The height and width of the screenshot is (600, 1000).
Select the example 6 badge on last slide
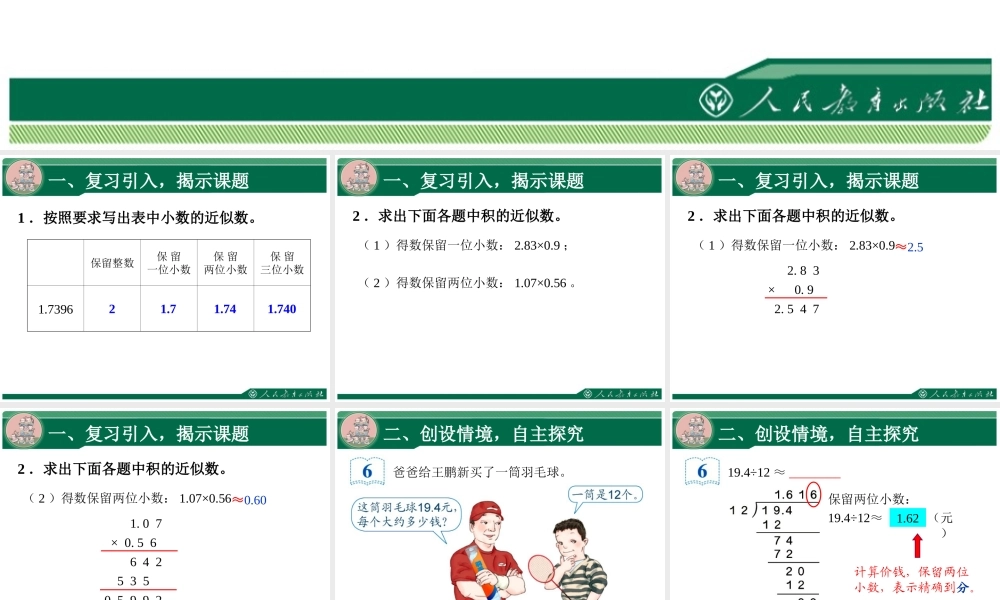[700, 468]
